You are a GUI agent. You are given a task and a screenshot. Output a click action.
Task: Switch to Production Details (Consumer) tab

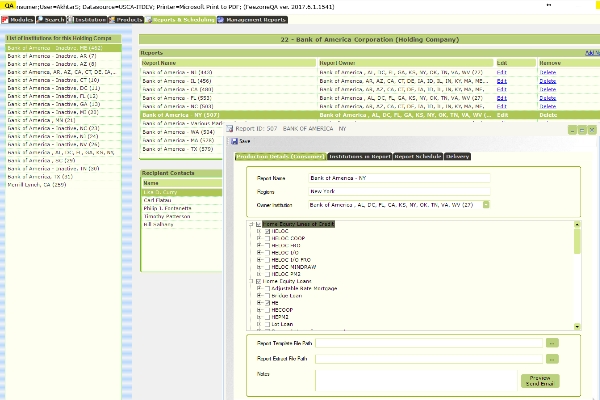(x=280, y=157)
